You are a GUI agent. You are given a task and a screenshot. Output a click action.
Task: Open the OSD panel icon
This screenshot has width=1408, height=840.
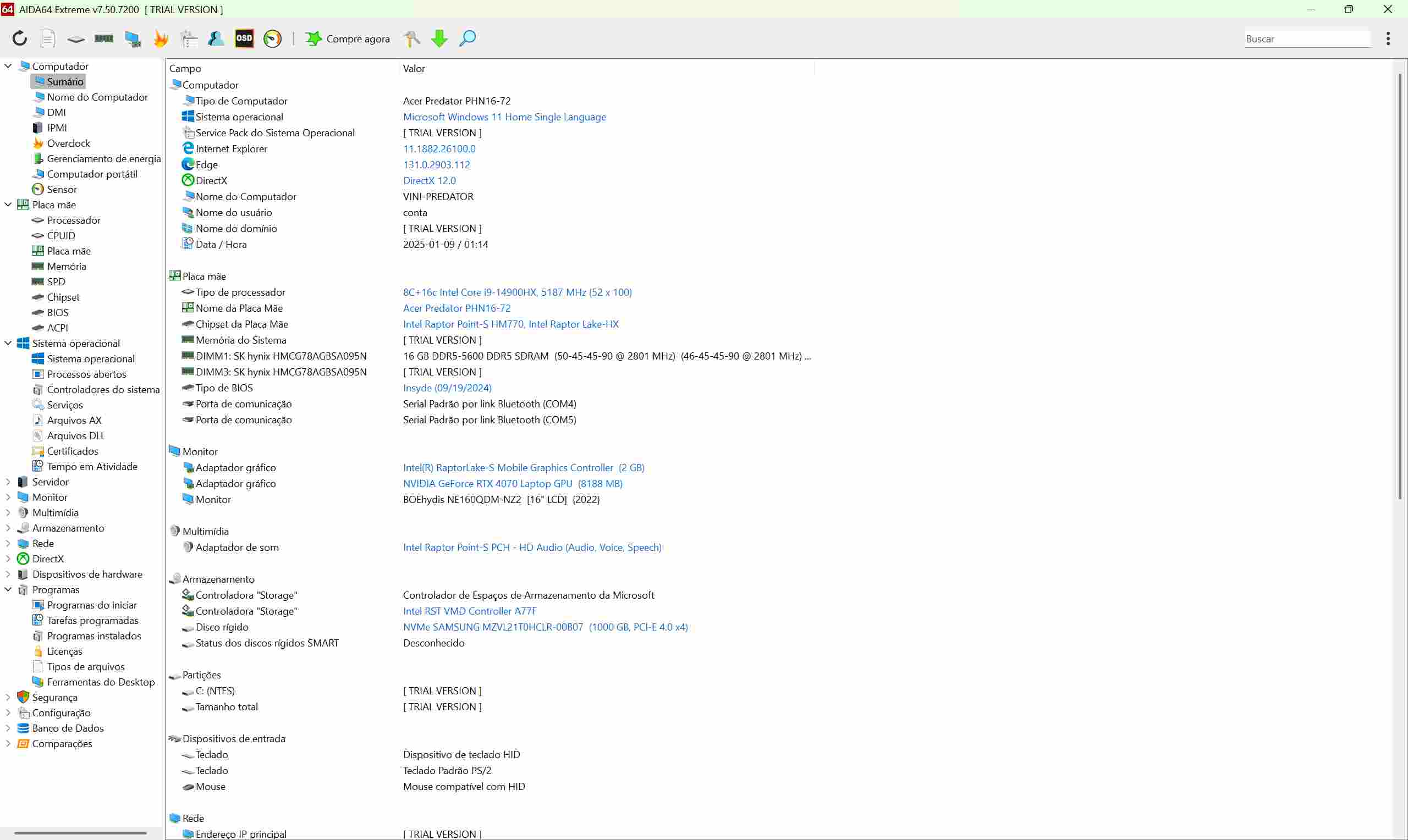[244, 38]
